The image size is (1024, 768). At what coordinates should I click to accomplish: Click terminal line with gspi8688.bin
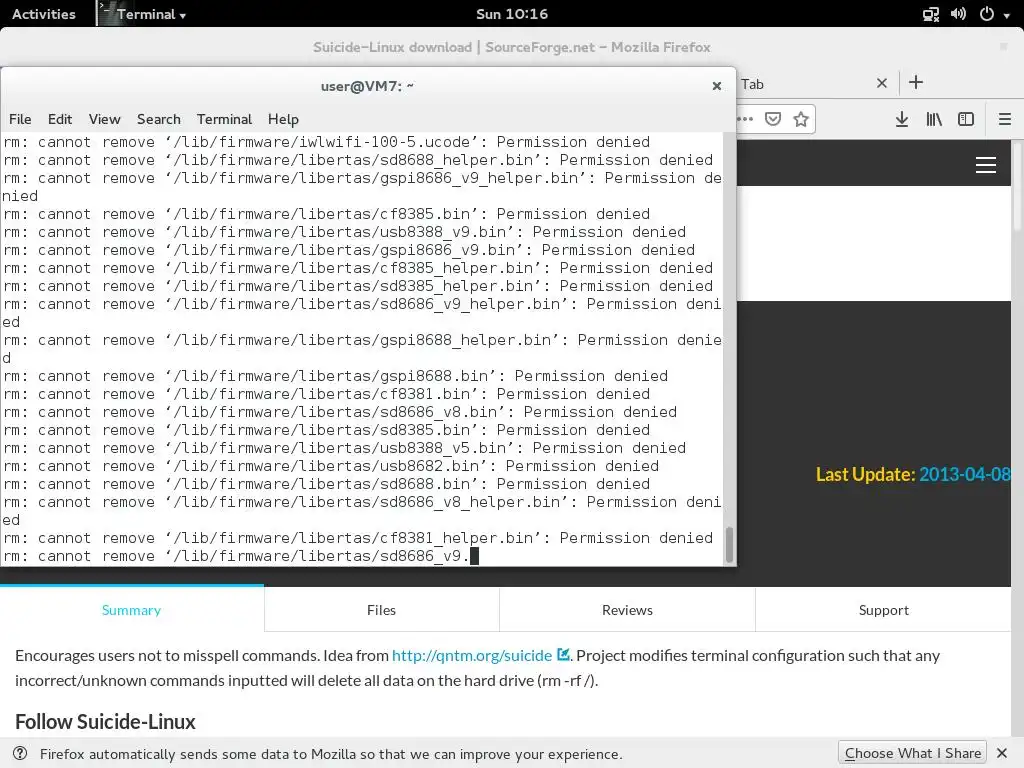tap(335, 376)
